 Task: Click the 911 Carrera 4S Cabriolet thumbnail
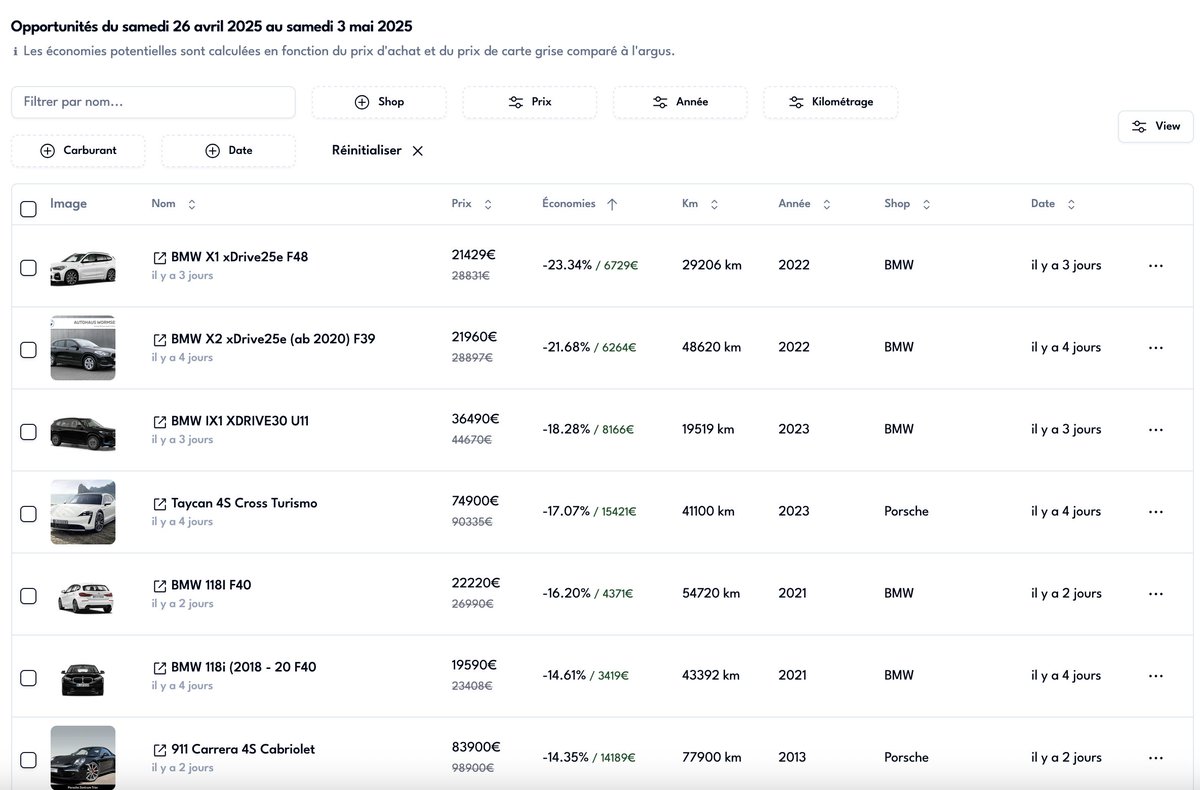tap(83, 757)
